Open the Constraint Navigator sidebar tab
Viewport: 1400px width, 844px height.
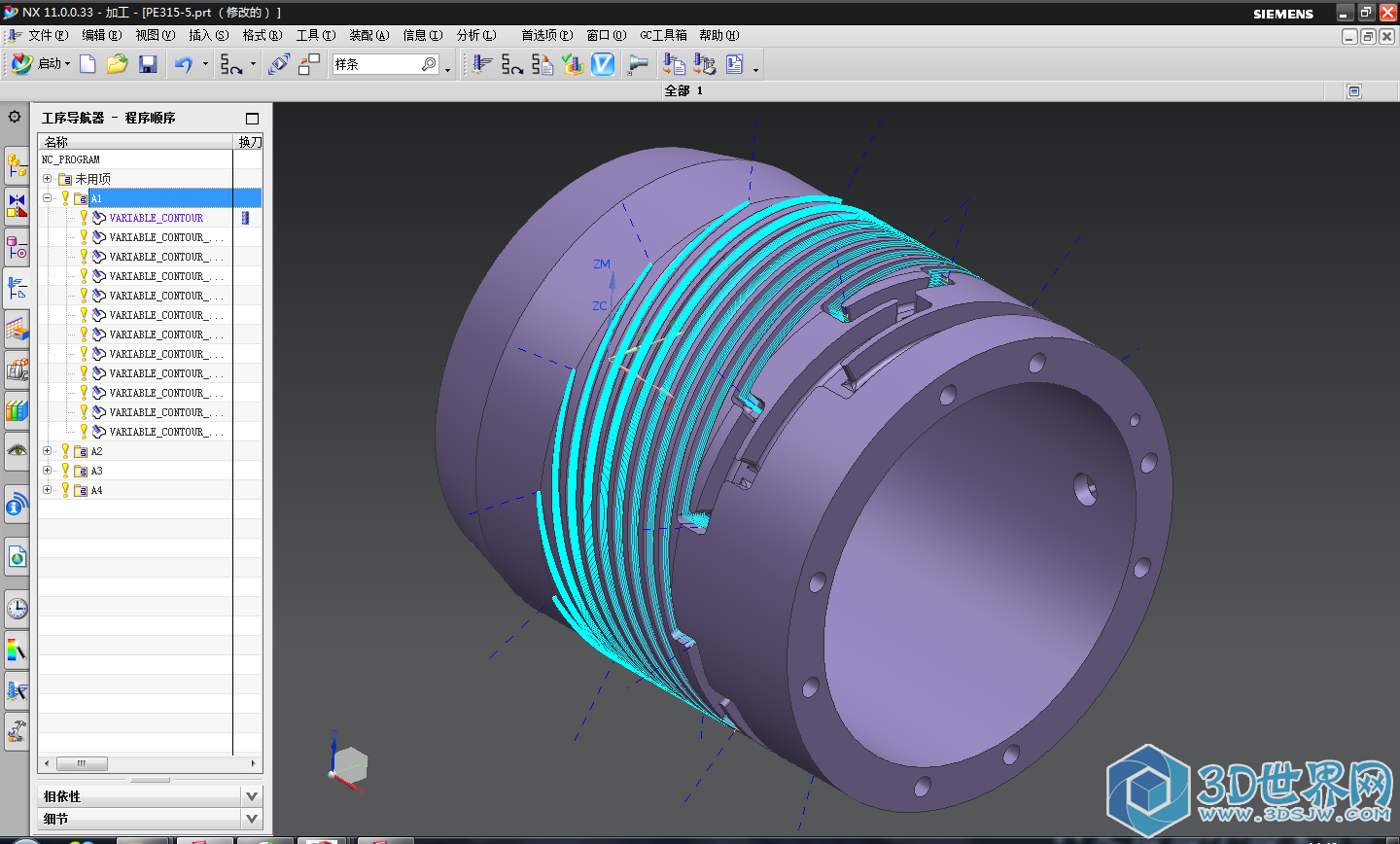coord(17,206)
